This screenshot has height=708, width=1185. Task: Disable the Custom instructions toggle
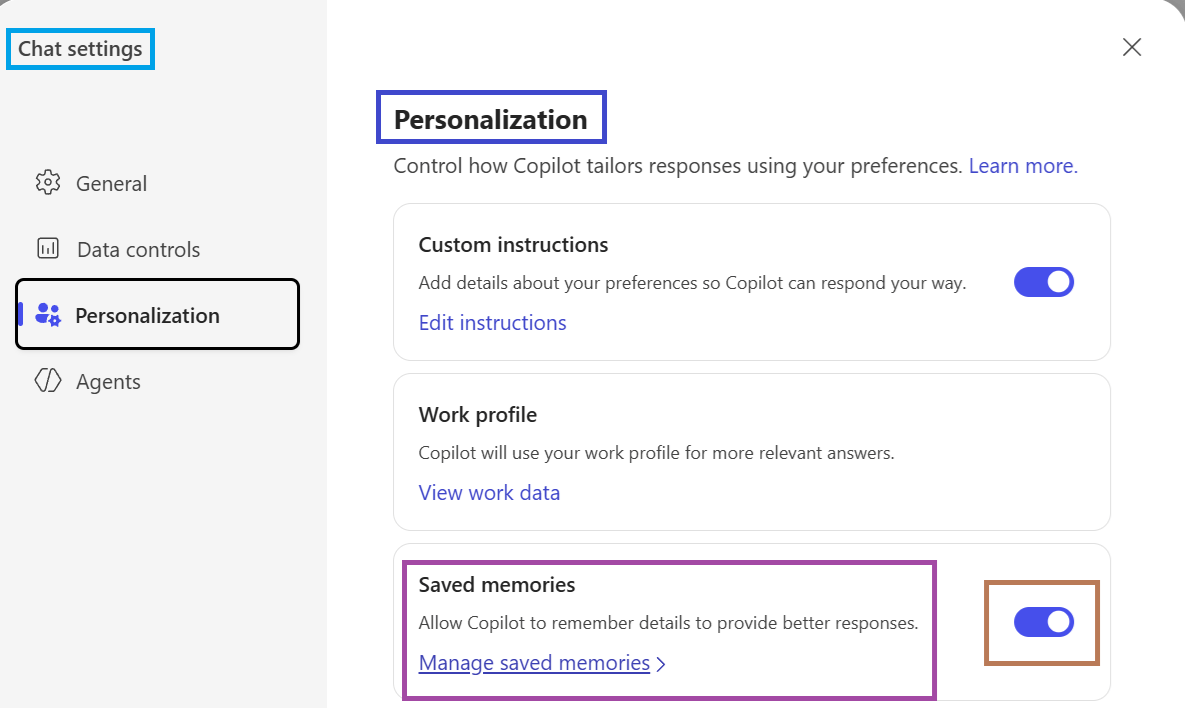pyautogui.click(x=1044, y=282)
